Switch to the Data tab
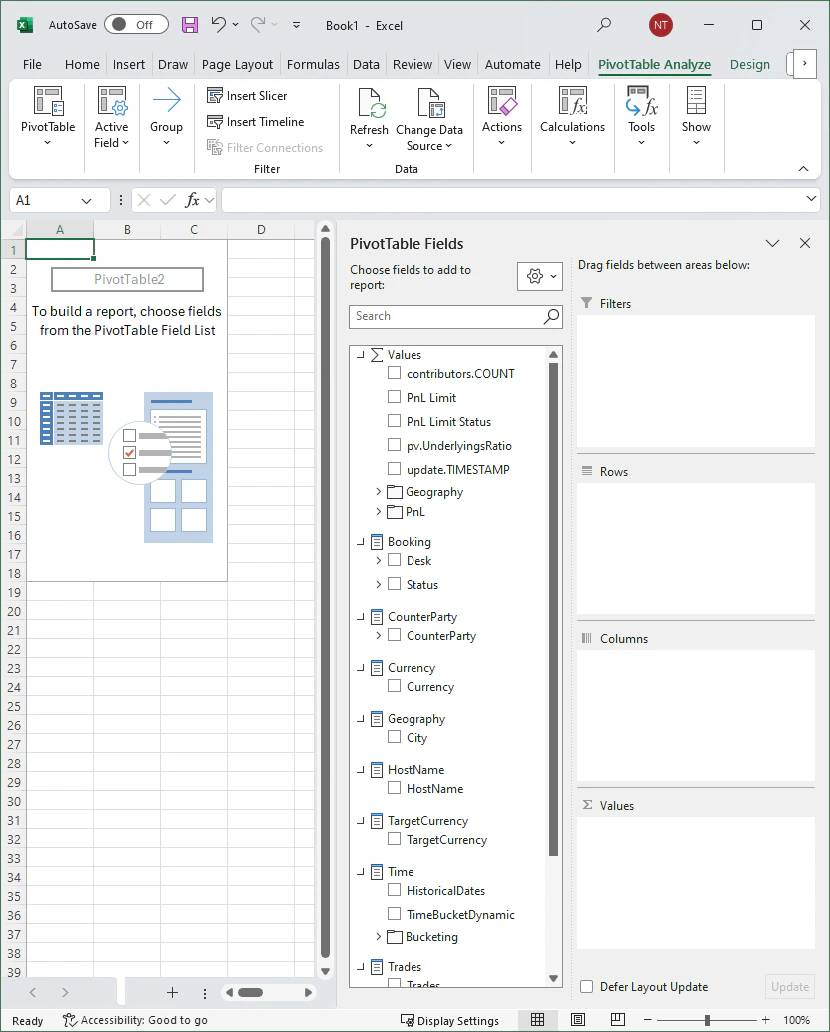 pyautogui.click(x=366, y=64)
